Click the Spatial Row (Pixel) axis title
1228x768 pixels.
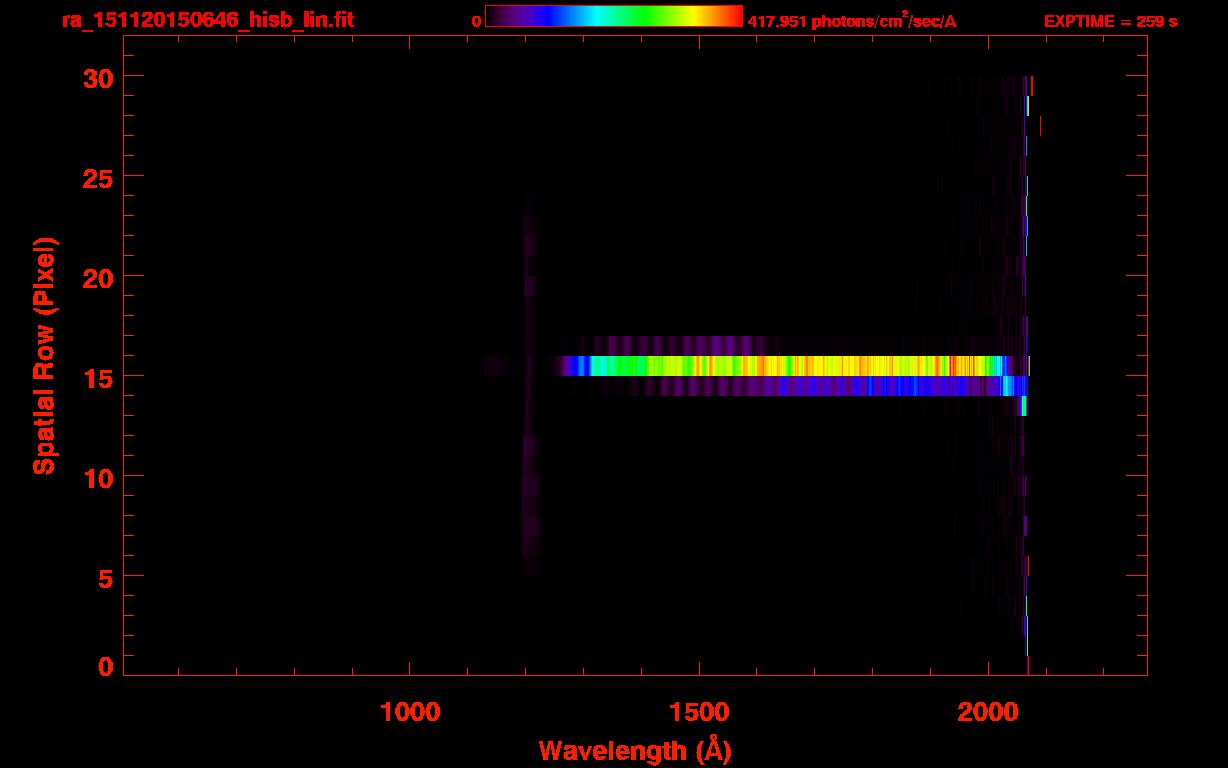(x=44, y=355)
